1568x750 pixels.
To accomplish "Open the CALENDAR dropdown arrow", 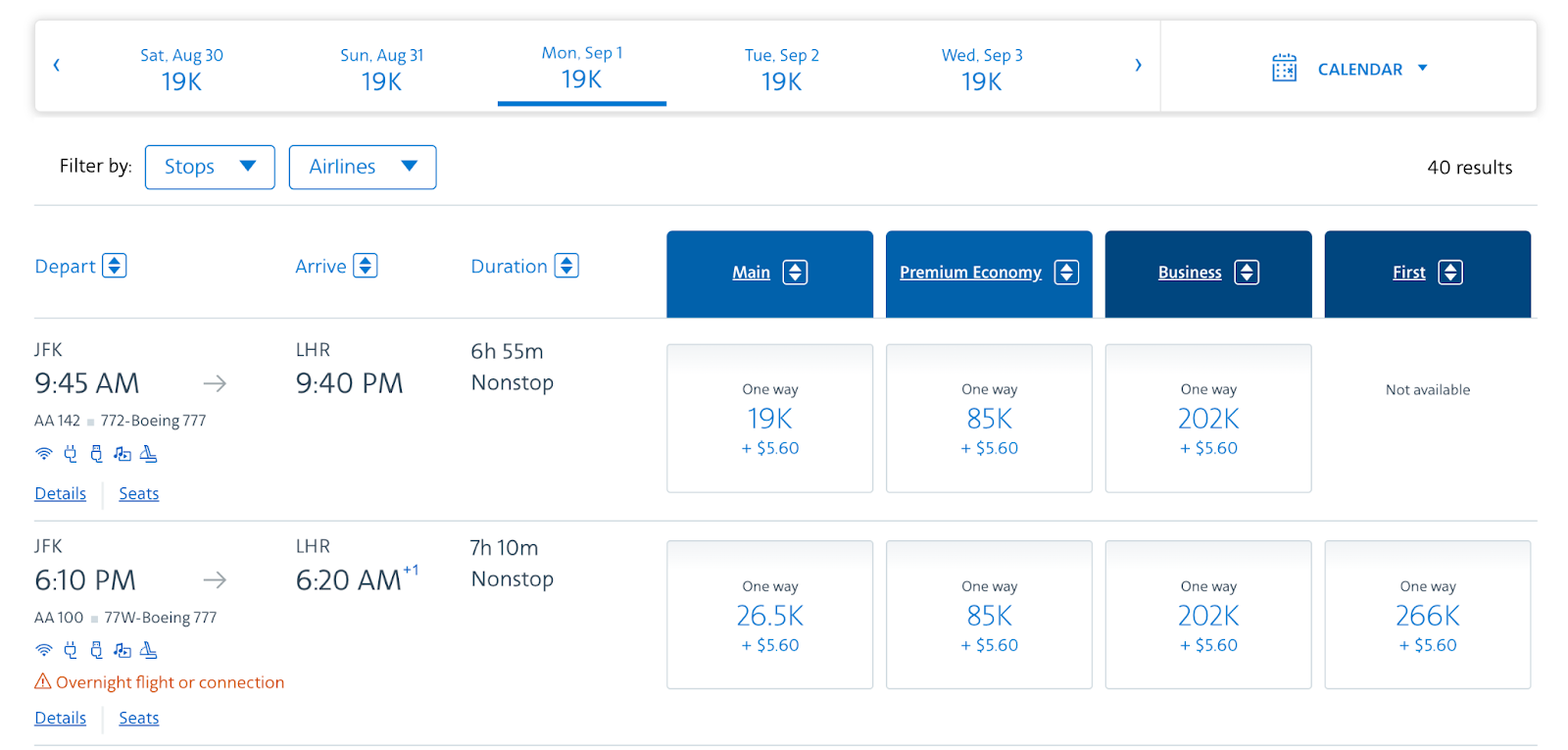I will 1423,68.
